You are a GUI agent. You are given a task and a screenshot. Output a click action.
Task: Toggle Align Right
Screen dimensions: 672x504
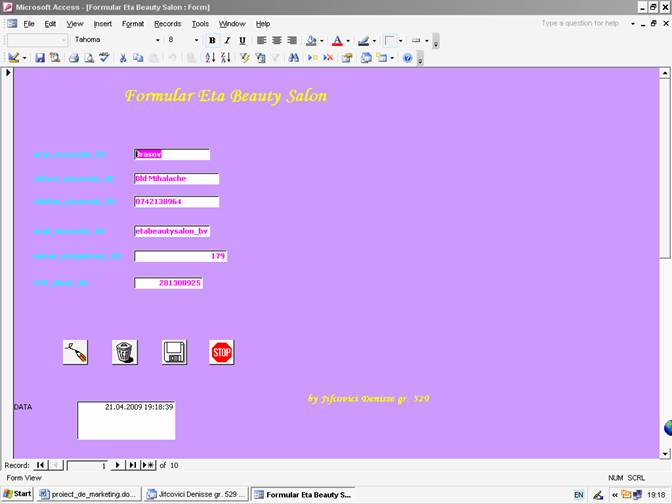292,40
